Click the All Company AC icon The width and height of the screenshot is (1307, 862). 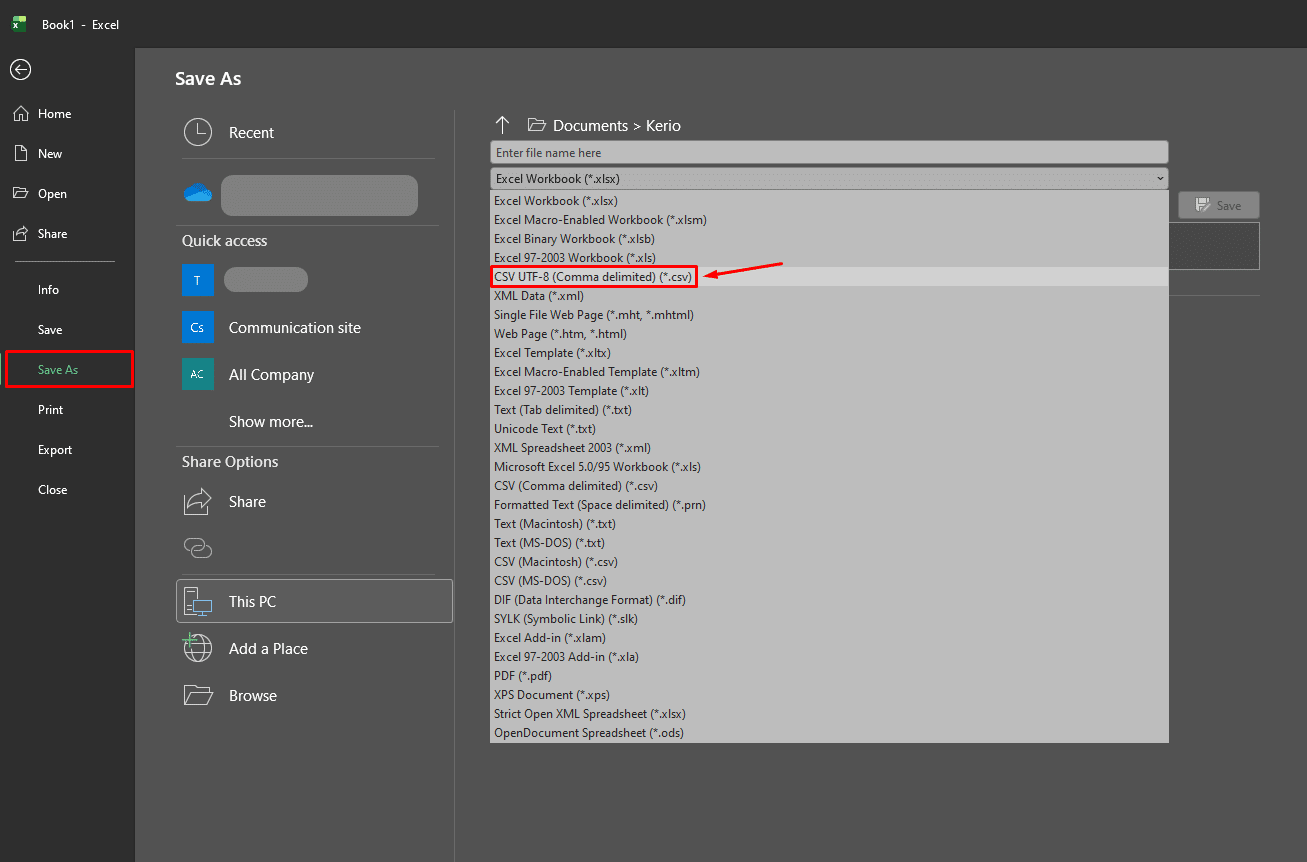197,374
